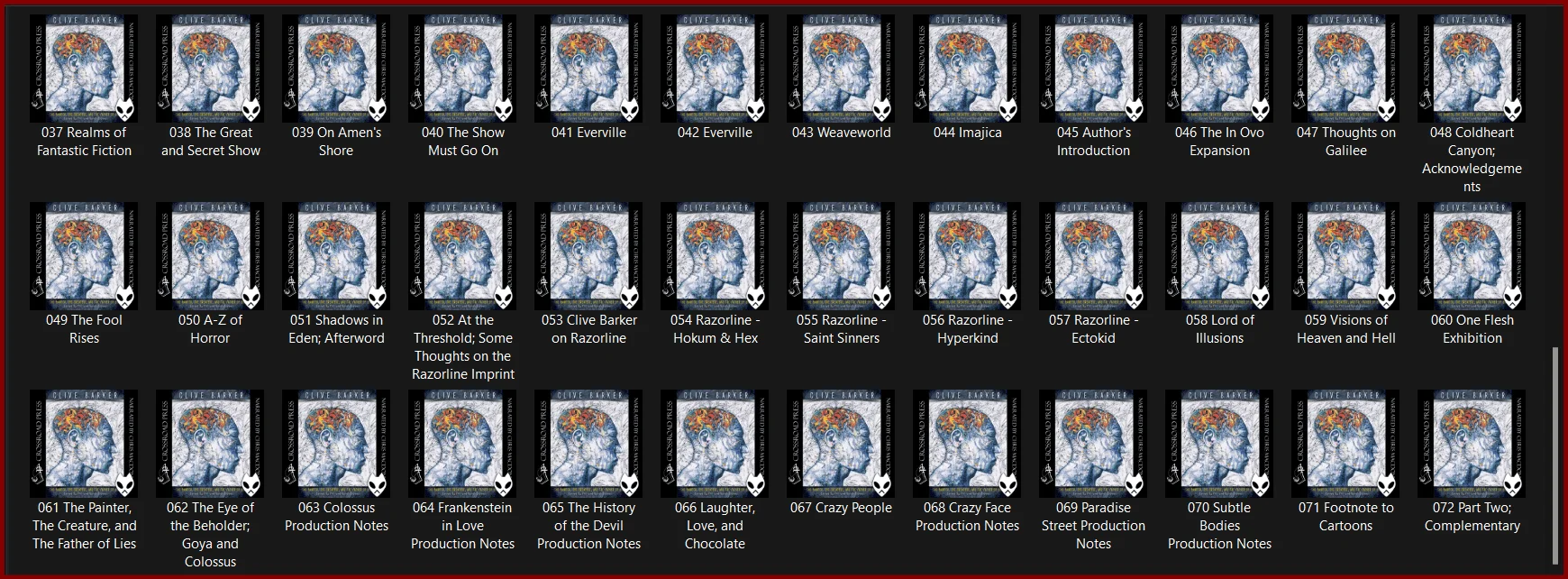Click the 047 Thoughts on Galilee cover
The width and height of the screenshot is (1568, 579).
click(1345, 69)
